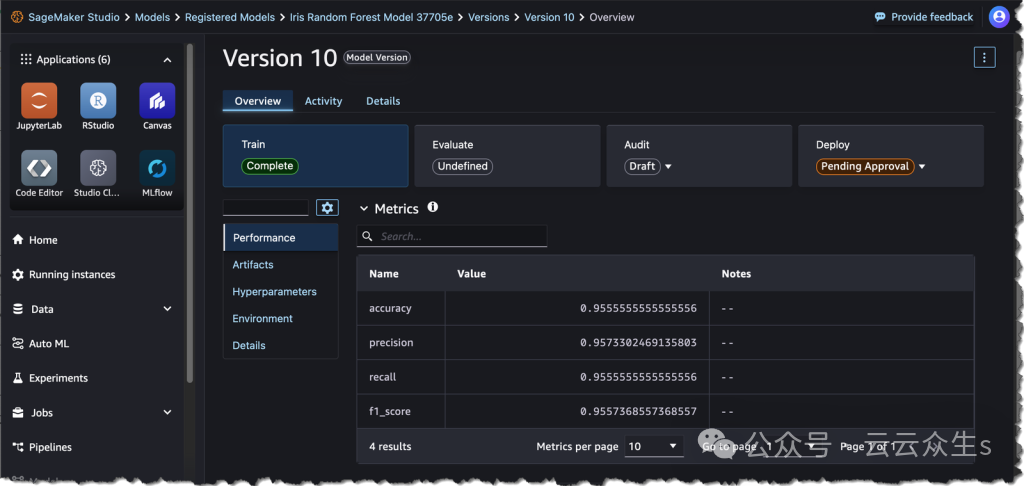Go to Models breadcrumb link
Image resolution: width=1024 pixels, height=486 pixels.
[x=152, y=18]
